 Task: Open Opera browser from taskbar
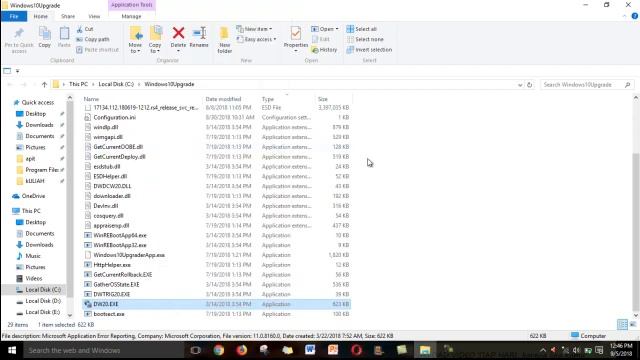coord(356,350)
